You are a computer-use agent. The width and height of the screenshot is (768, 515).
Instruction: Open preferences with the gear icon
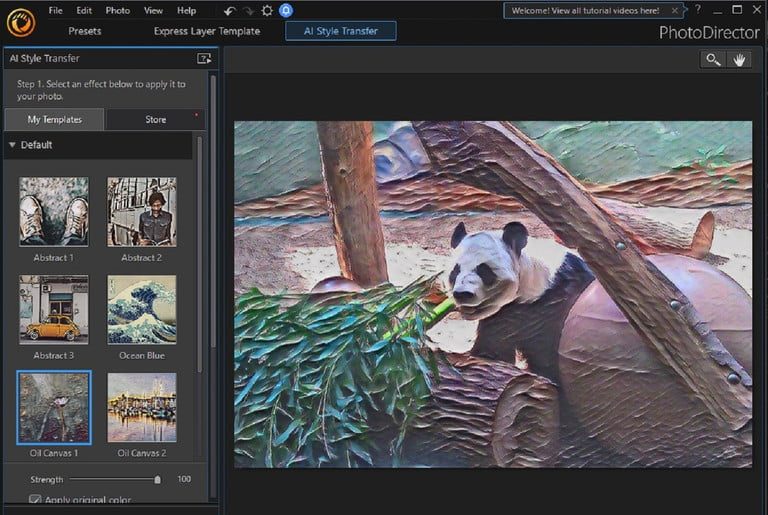[267, 10]
